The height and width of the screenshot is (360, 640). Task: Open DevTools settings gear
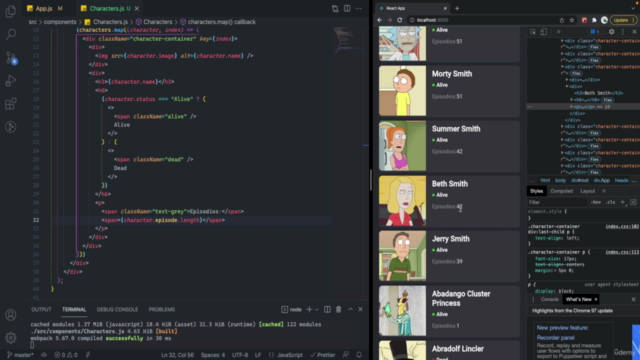pos(611,32)
